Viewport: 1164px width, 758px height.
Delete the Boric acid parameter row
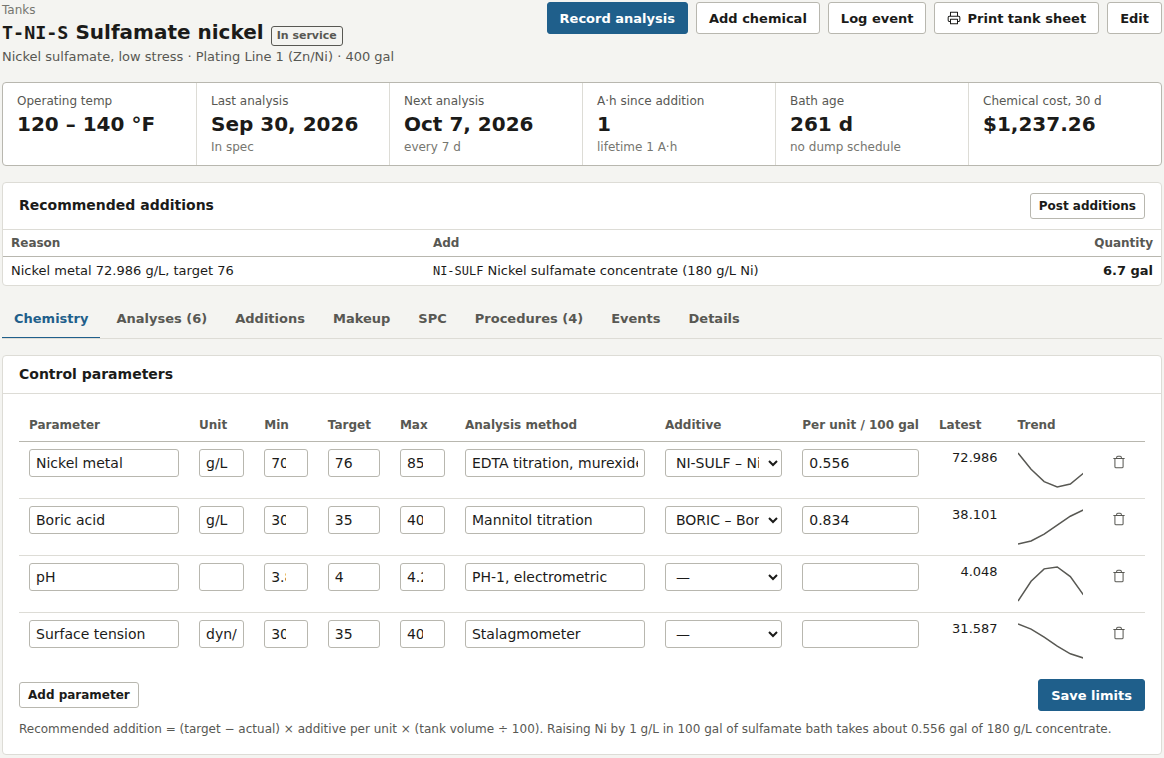(1119, 520)
